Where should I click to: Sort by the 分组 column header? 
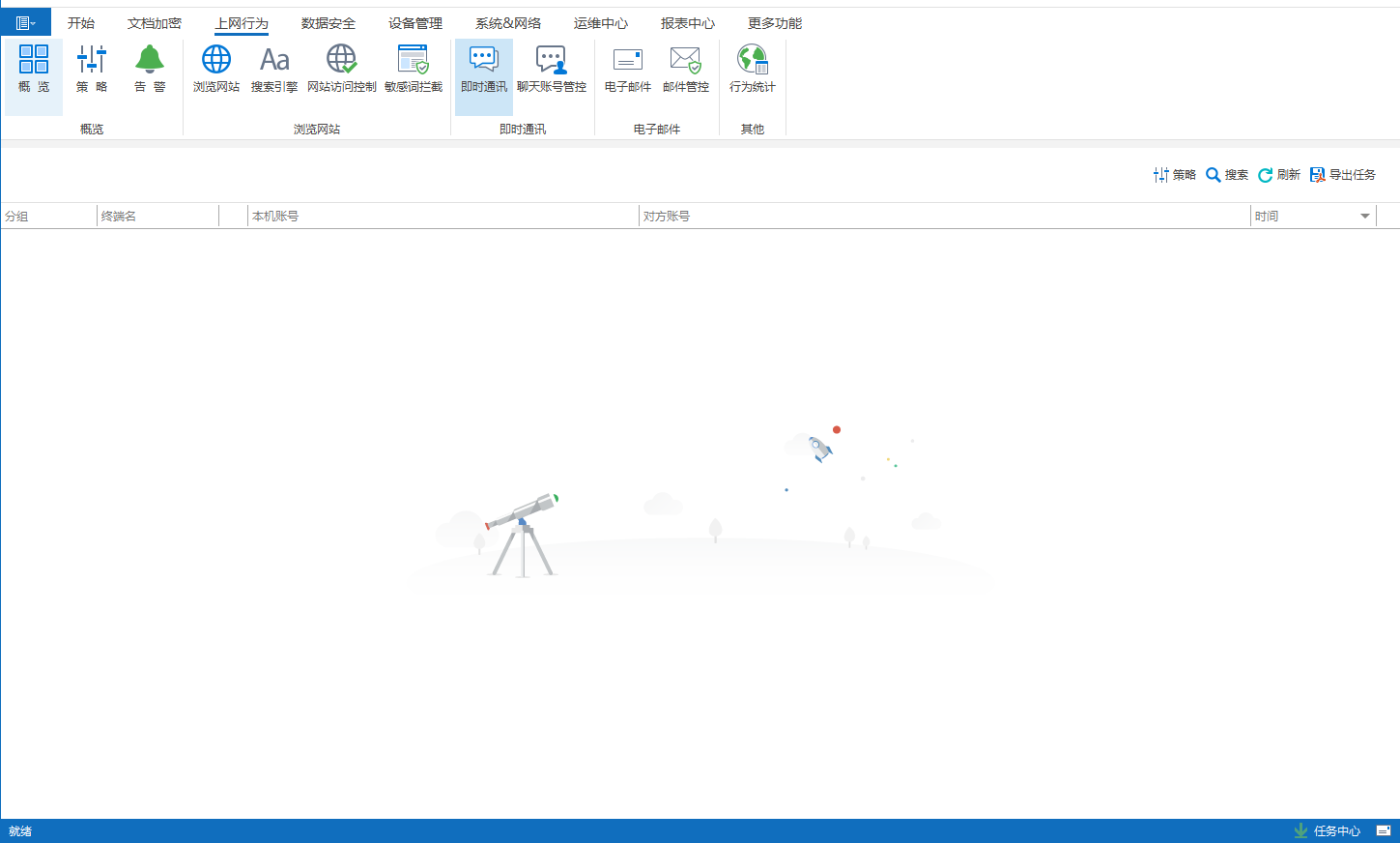(x=49, y=217)
